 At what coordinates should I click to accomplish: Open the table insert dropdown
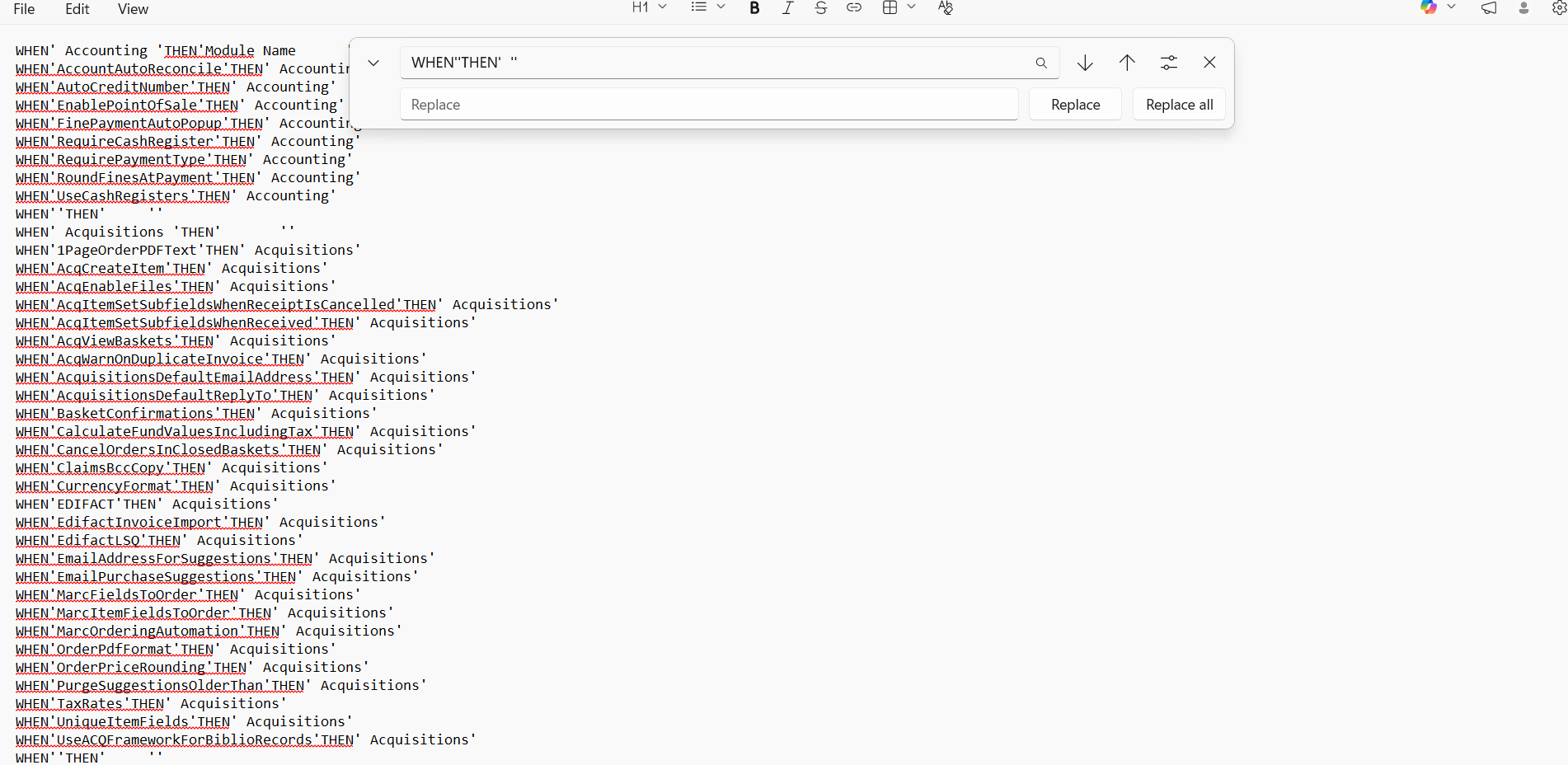click(x=899, y=7)
